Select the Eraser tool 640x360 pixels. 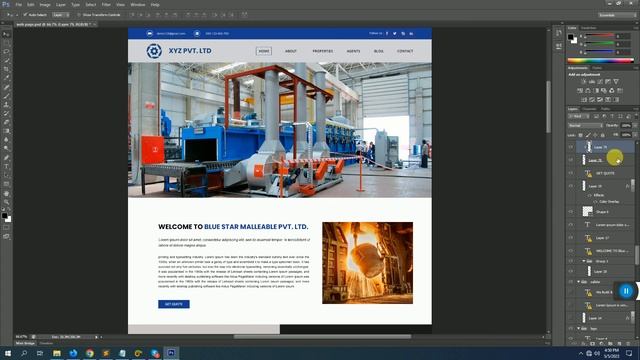pyautogui.click(x=6, y=122)
